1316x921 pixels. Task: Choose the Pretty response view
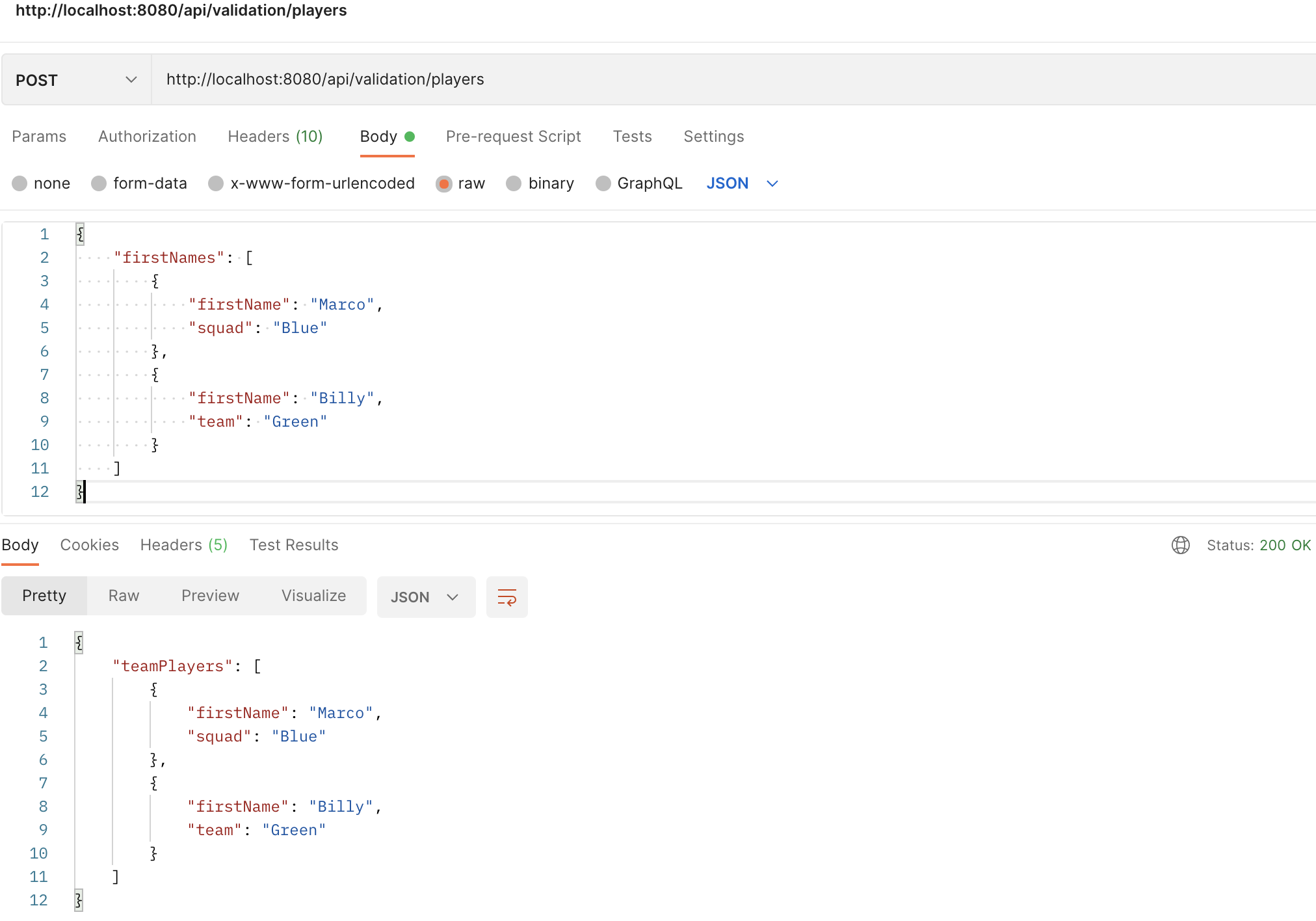(x=44, y=596)
